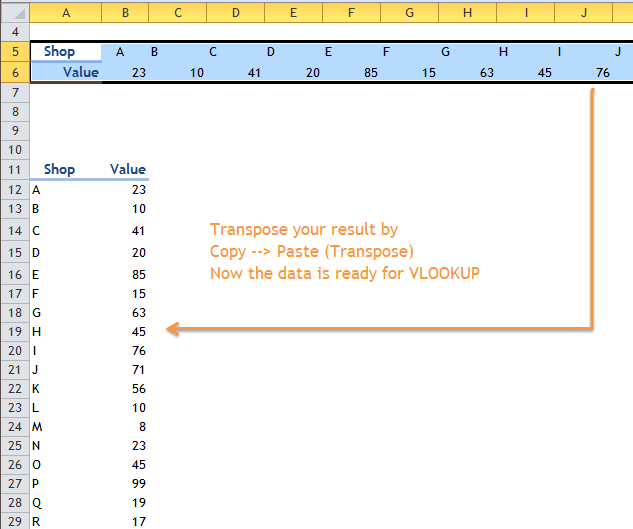Click the cell containing 85 in row 6
Viewport: 633px width, 529px height.
pos(352,72)
